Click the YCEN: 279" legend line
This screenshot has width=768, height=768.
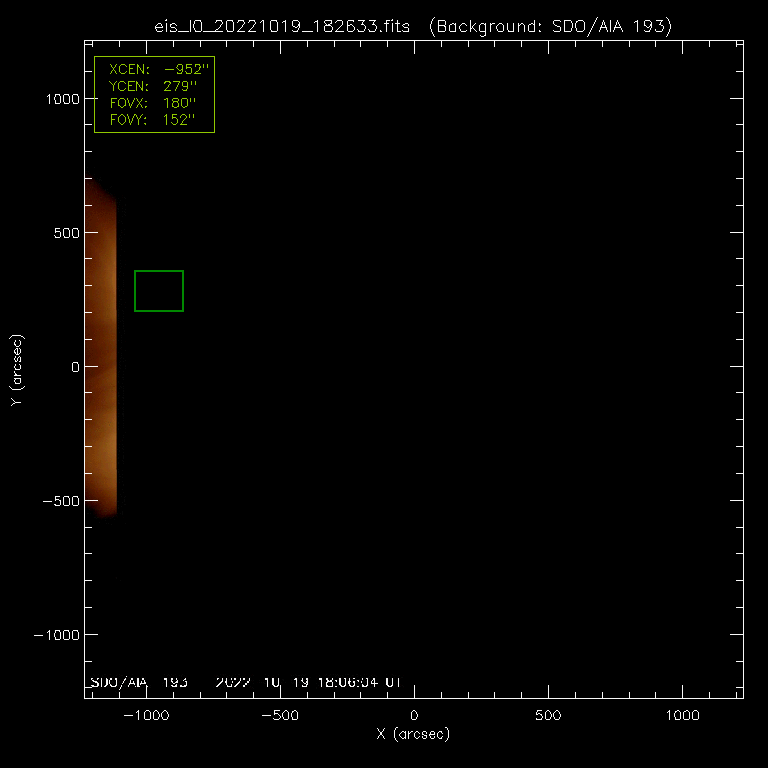coord(153,86)
